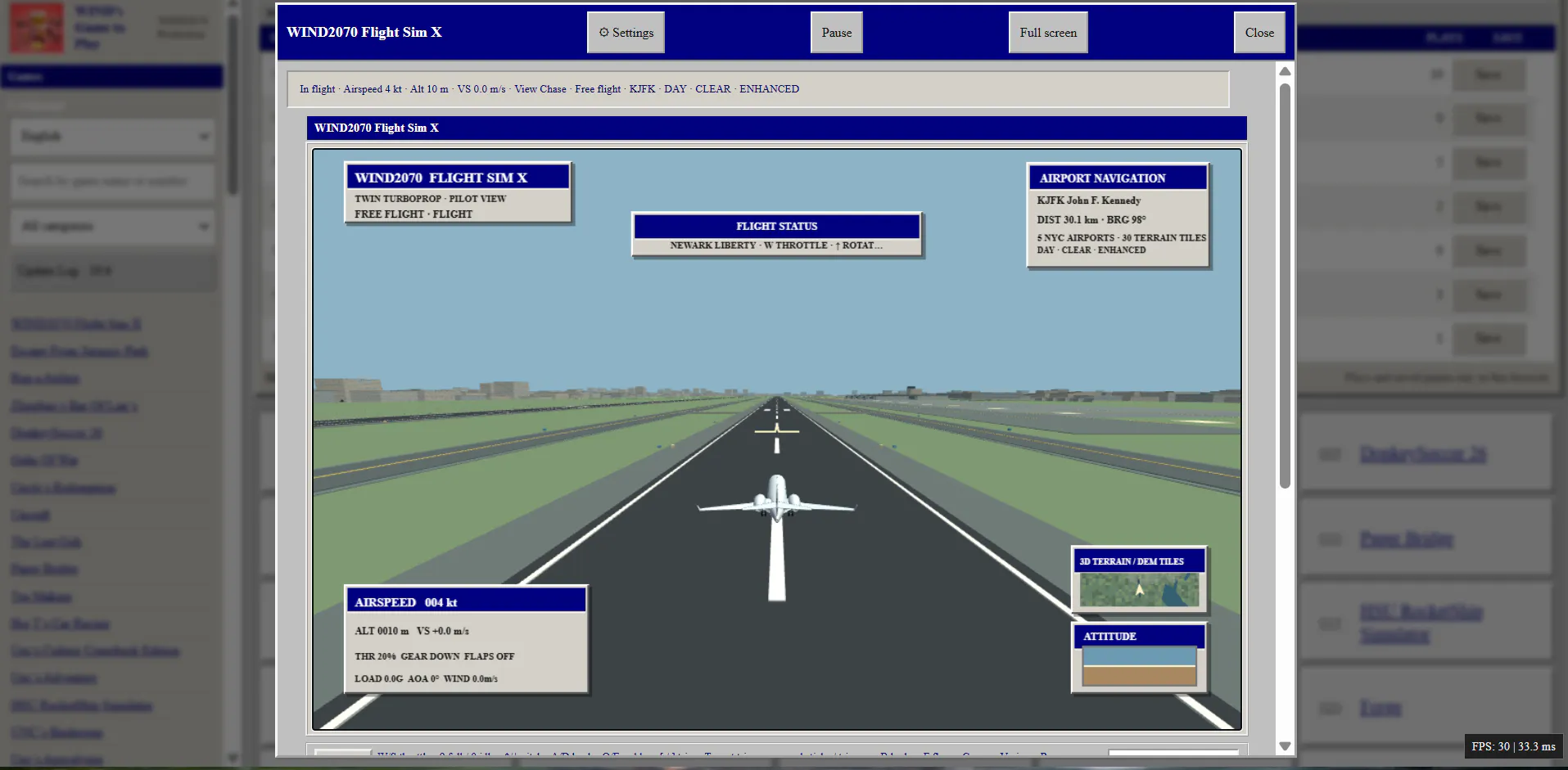Grab the dialog's vertical scrollbar thumb

click(x=1285, y=286)
